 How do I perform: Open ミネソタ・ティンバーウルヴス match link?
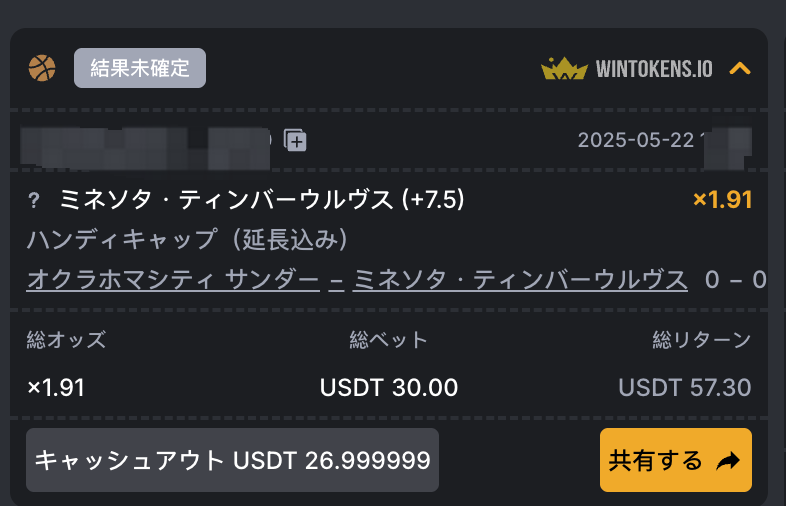[x=520, y=279]
